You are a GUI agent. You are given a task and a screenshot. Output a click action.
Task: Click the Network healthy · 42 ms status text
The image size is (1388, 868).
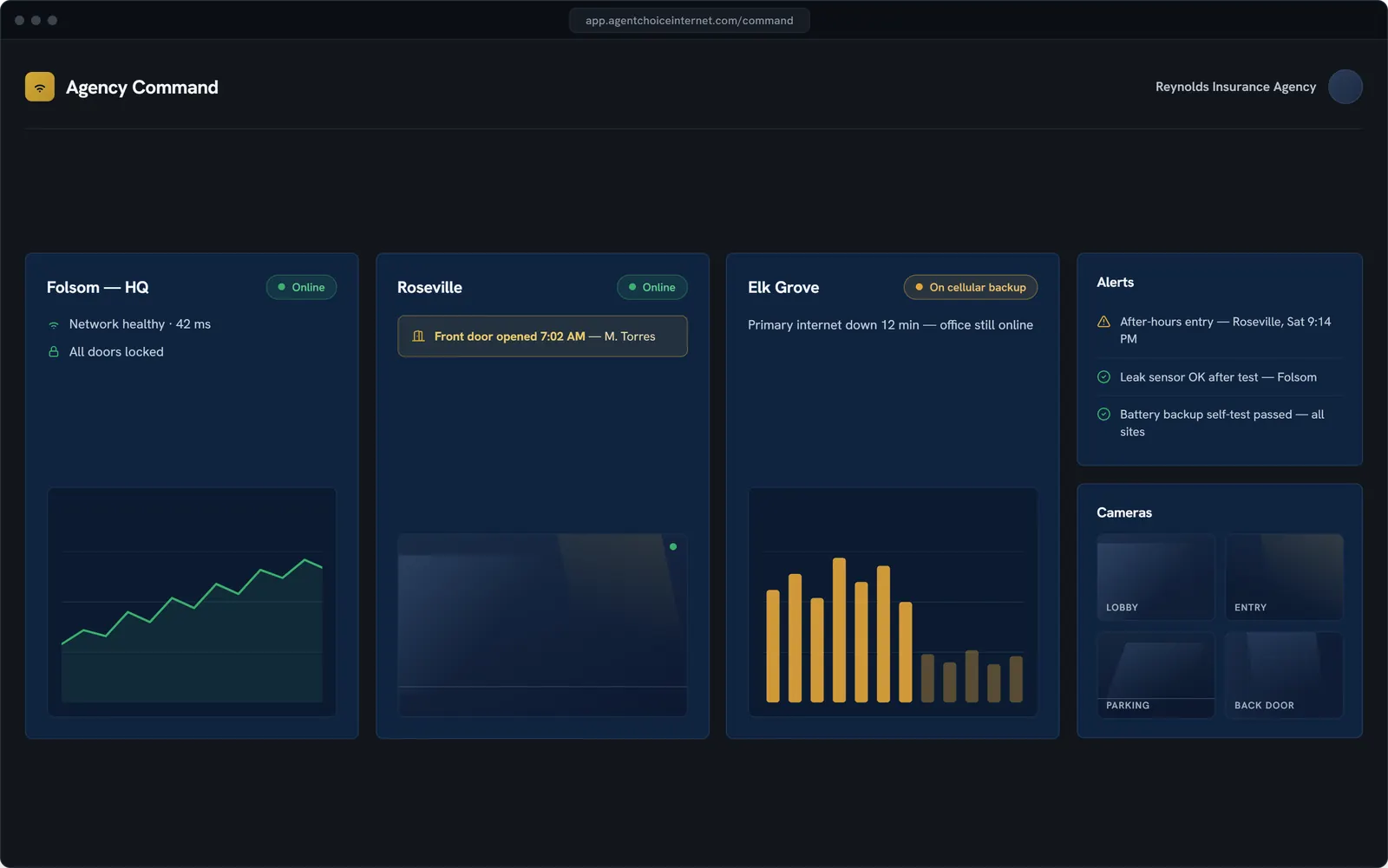(x=140, y=324)
